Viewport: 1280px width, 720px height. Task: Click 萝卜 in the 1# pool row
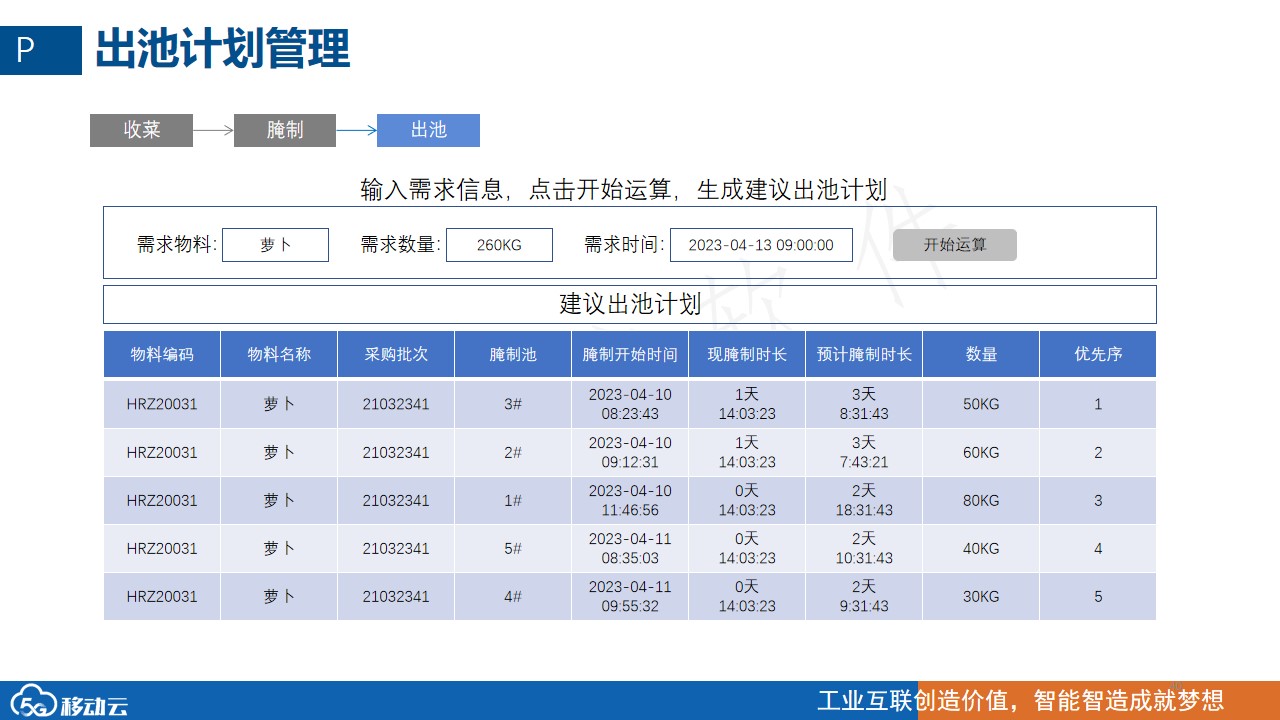[279, 500]
